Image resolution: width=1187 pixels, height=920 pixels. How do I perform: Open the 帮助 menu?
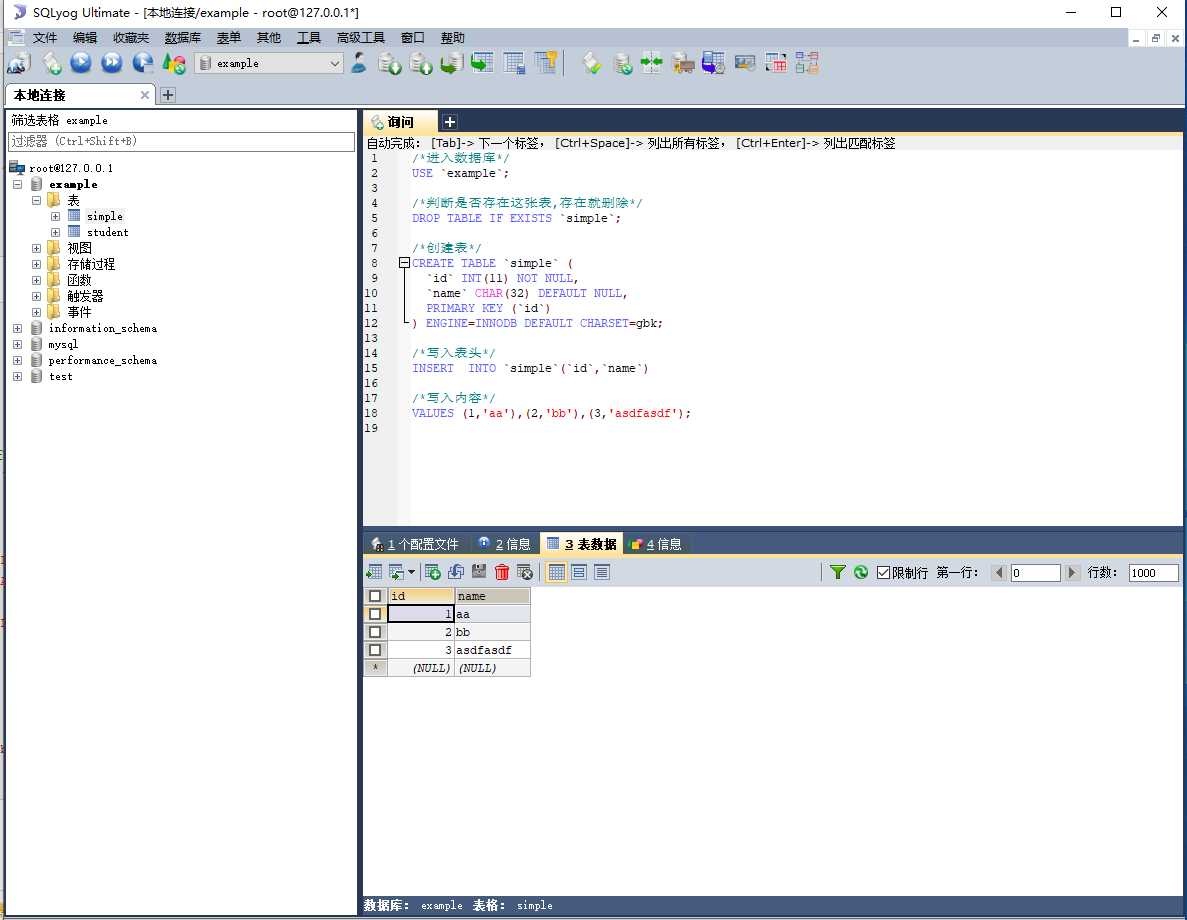tap(453, 38)
